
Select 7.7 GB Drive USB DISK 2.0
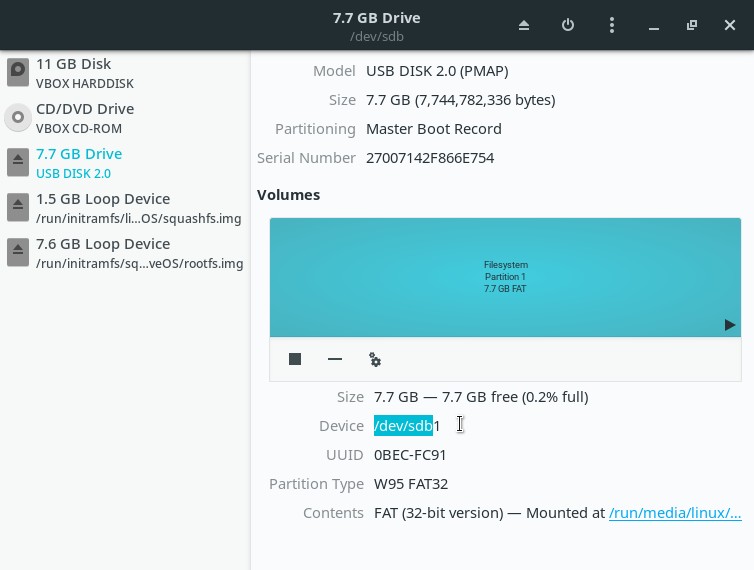click(125, 163)
